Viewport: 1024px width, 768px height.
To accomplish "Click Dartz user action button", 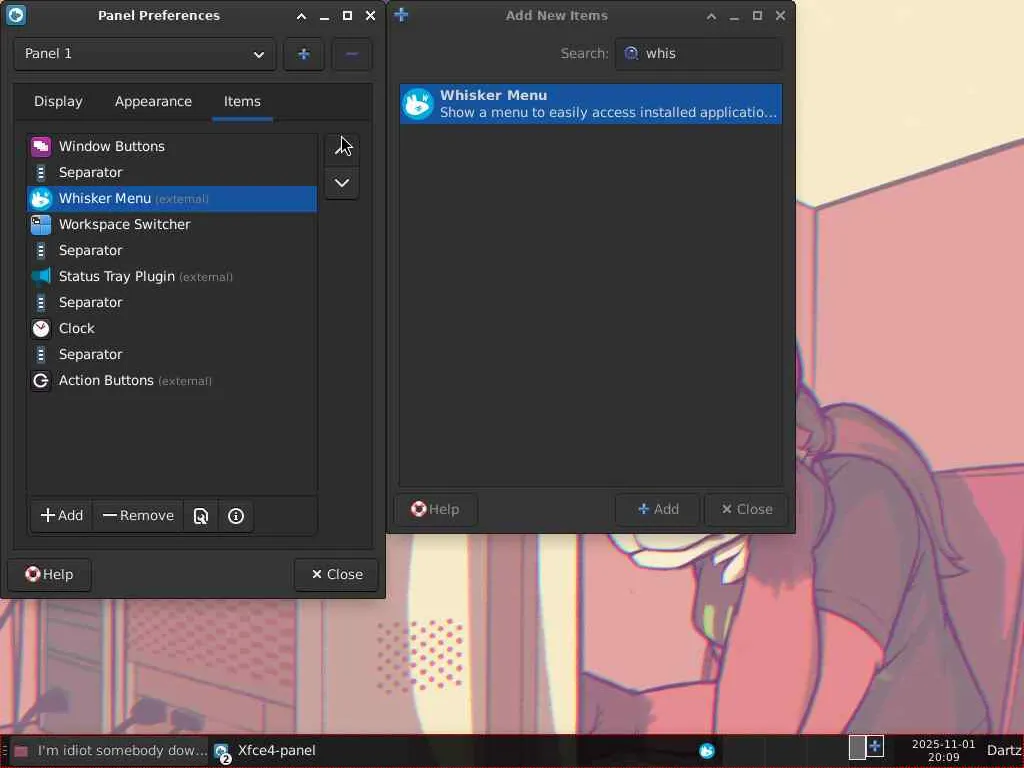I will pos(1004,751).
